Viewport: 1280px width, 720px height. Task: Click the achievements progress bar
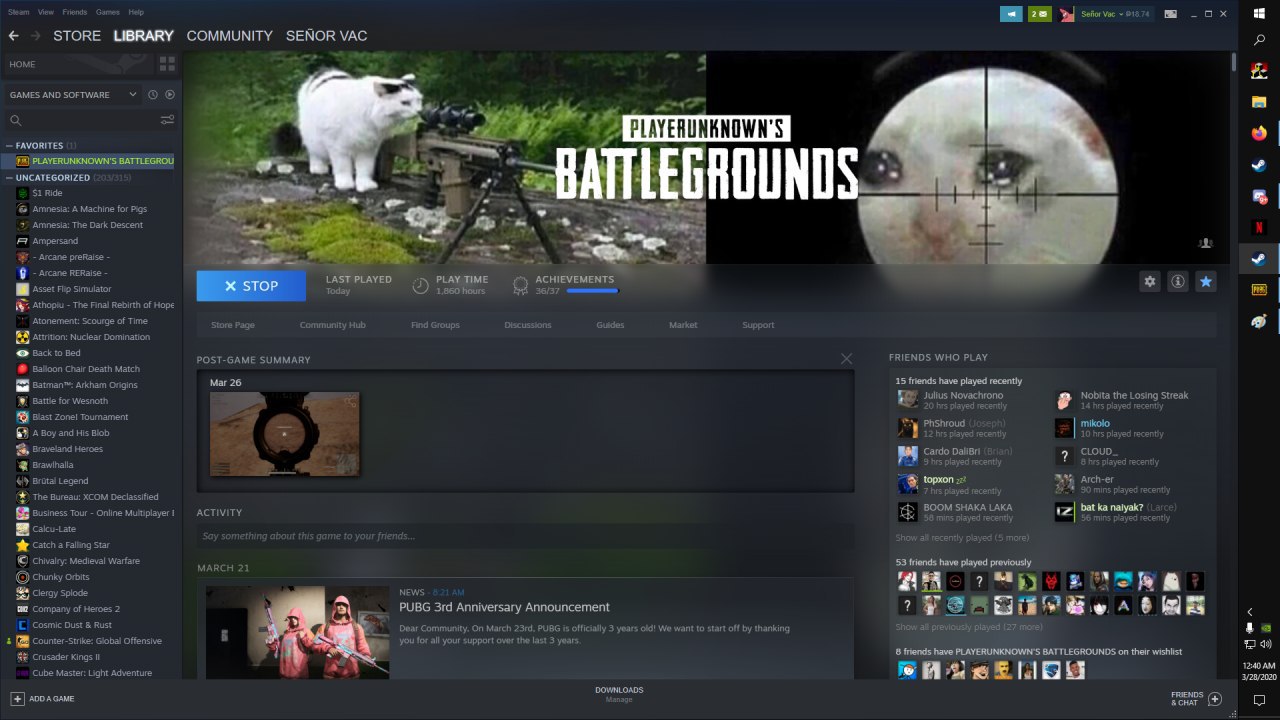[593, 291]
